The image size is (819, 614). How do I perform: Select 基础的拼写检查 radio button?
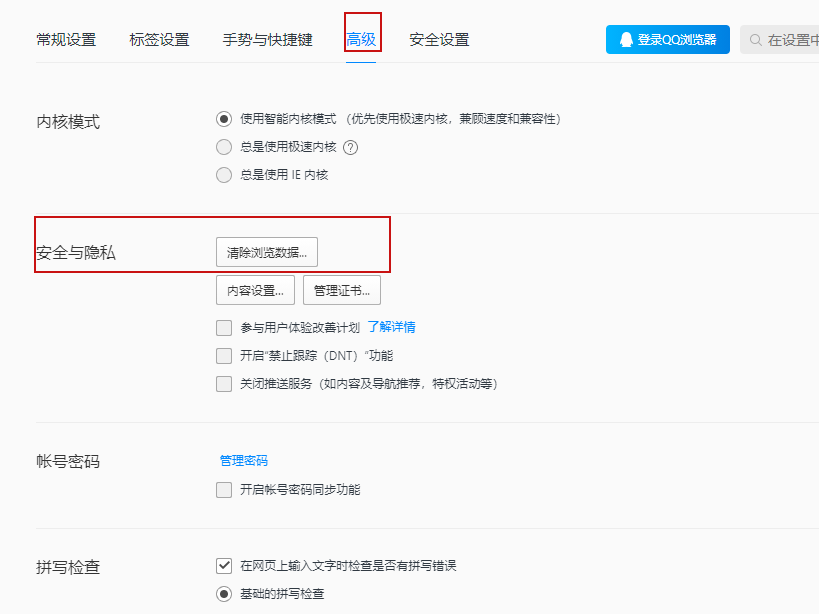point(224,594)
